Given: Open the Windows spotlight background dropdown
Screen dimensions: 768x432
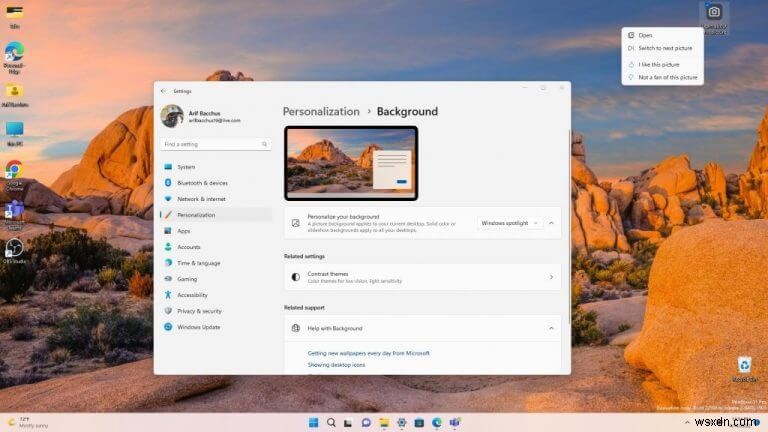Looking at the screenshot, I should (509, 223).
